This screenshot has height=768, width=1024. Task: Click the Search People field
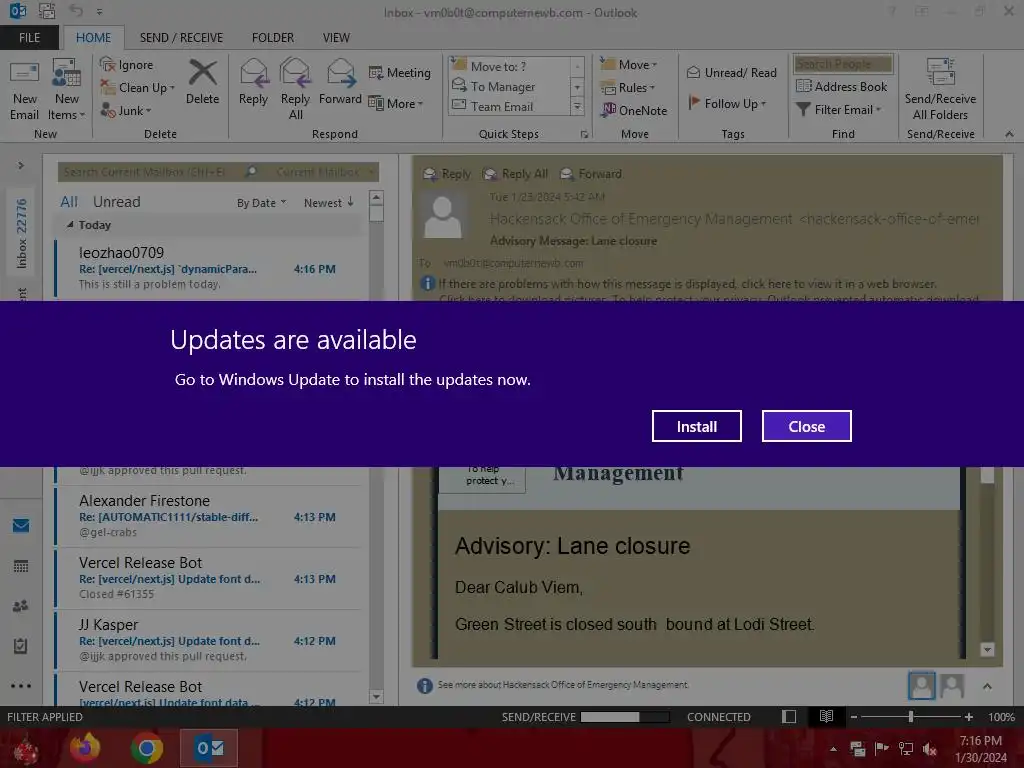tap(842, 64)
